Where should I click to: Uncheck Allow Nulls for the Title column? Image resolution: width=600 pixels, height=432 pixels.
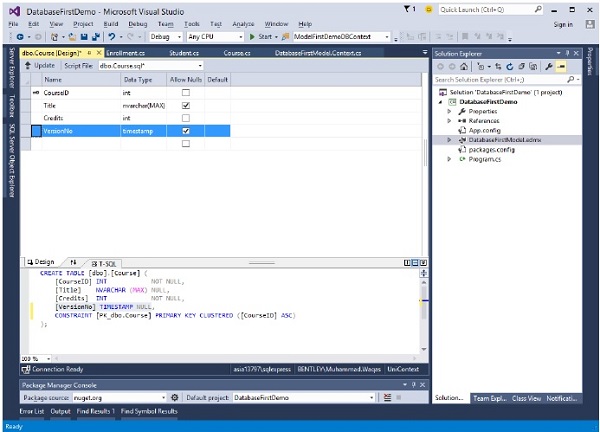coord(185,105)
